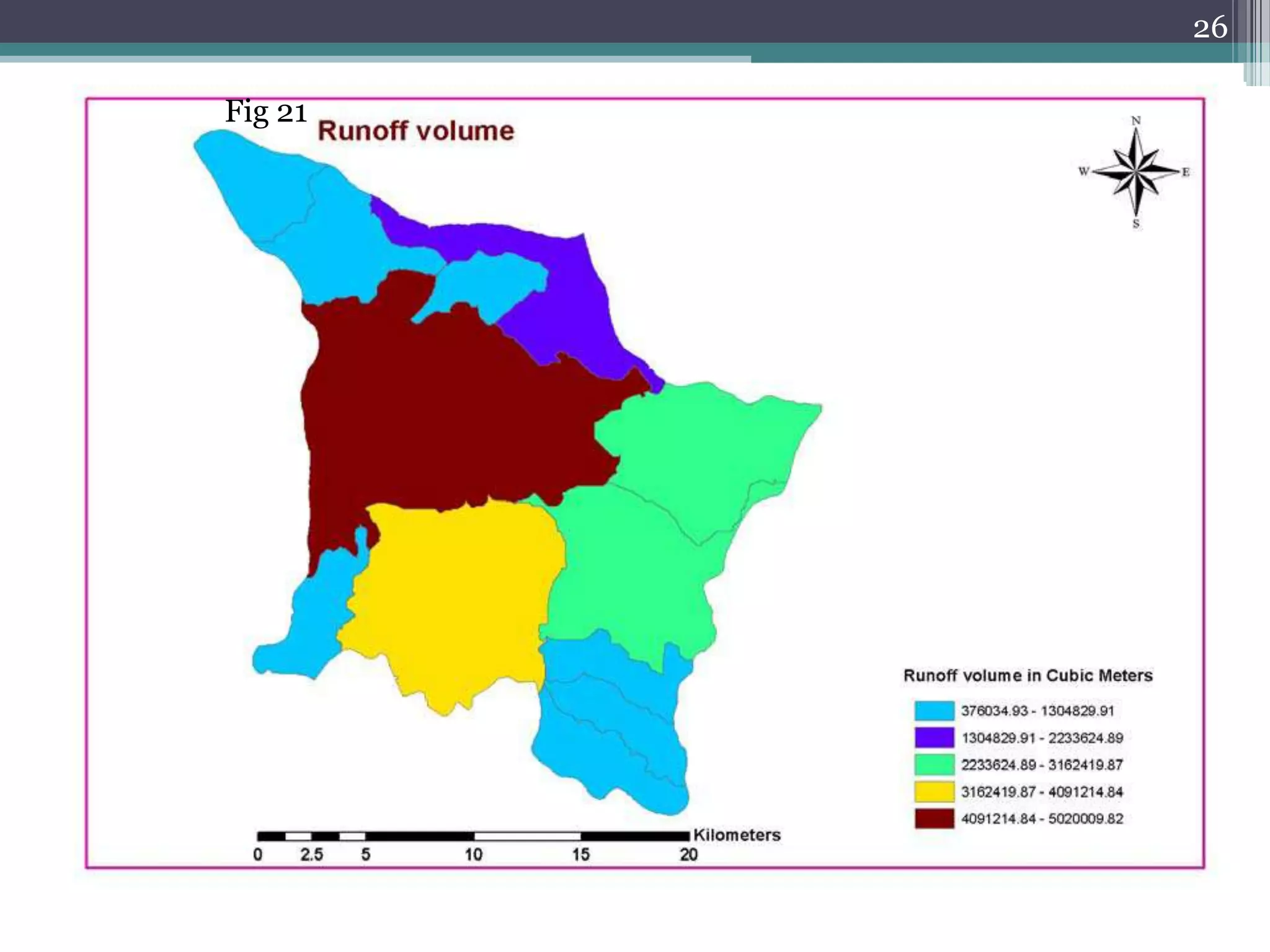Click the green legend color swatch
This screenshot has width=1270, height=952.
point(934,764)
